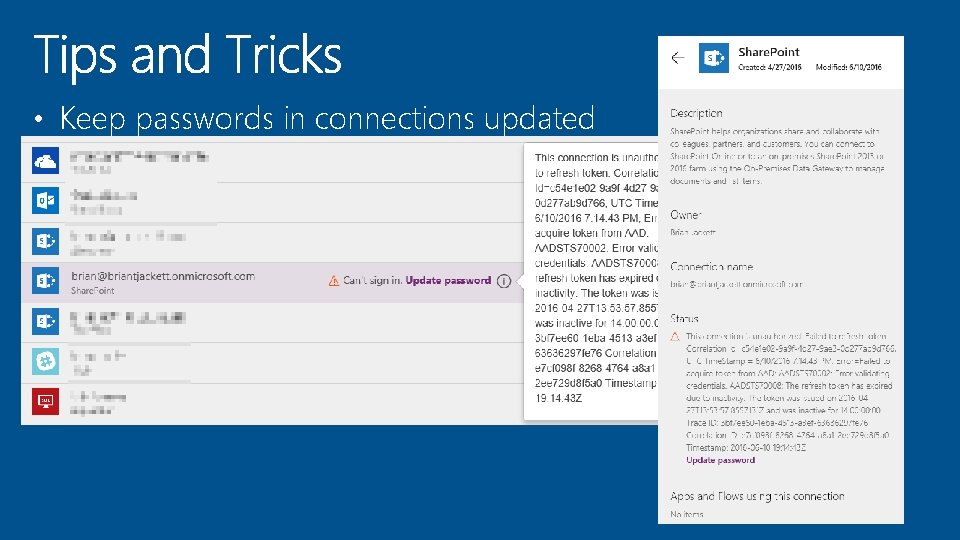
Task: Click the Description heading
Action: pos(696,113)
